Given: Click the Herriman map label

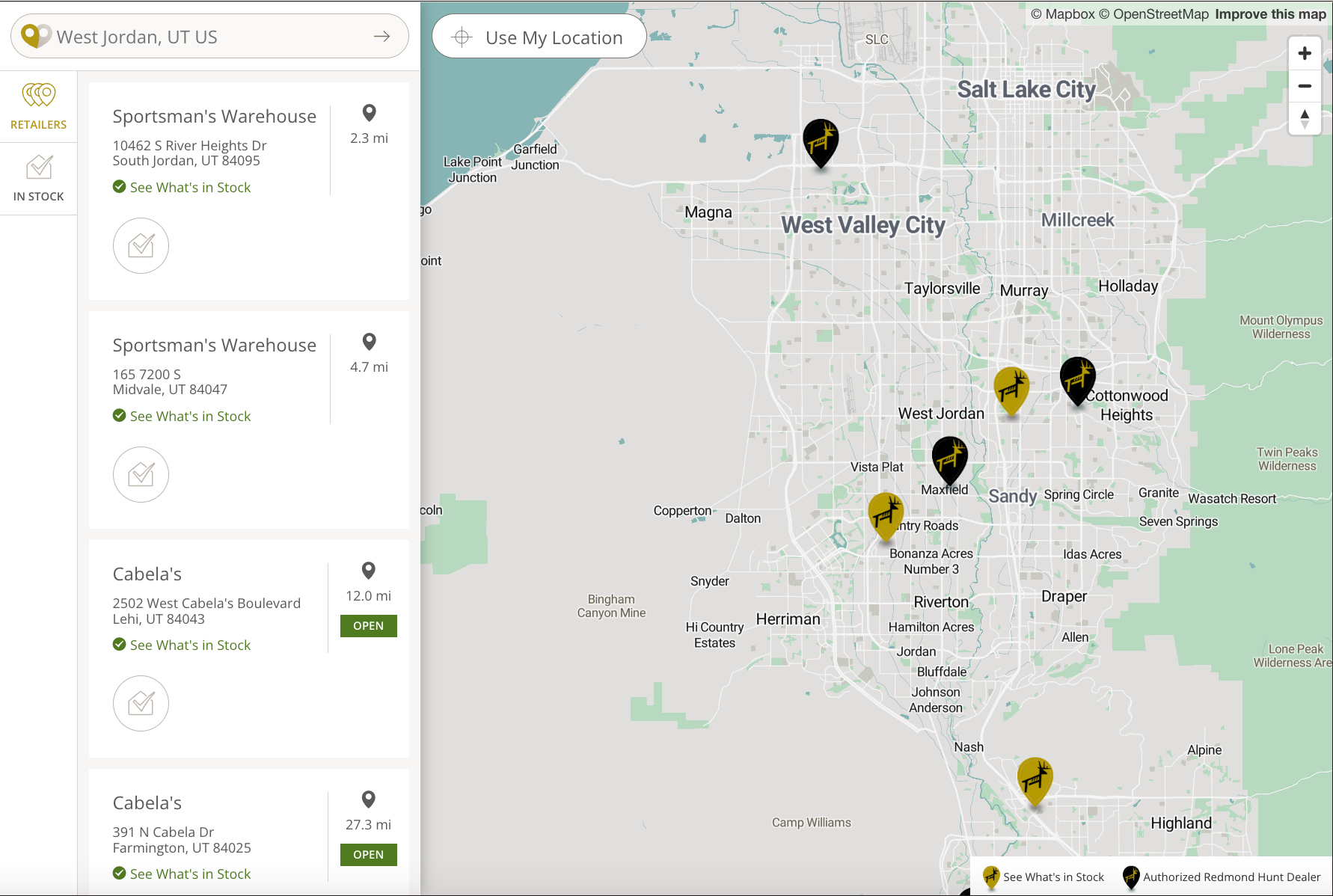Looking at the screenshot, I should [x=788, y=619].
